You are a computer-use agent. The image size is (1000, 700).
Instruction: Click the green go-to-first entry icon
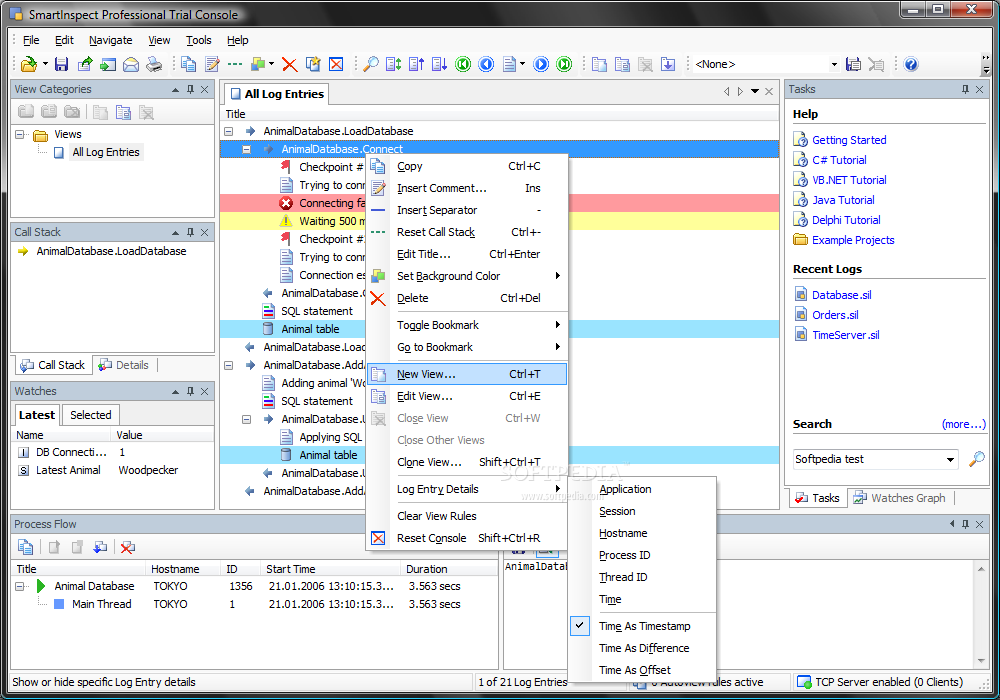click(x=463, y=64)
